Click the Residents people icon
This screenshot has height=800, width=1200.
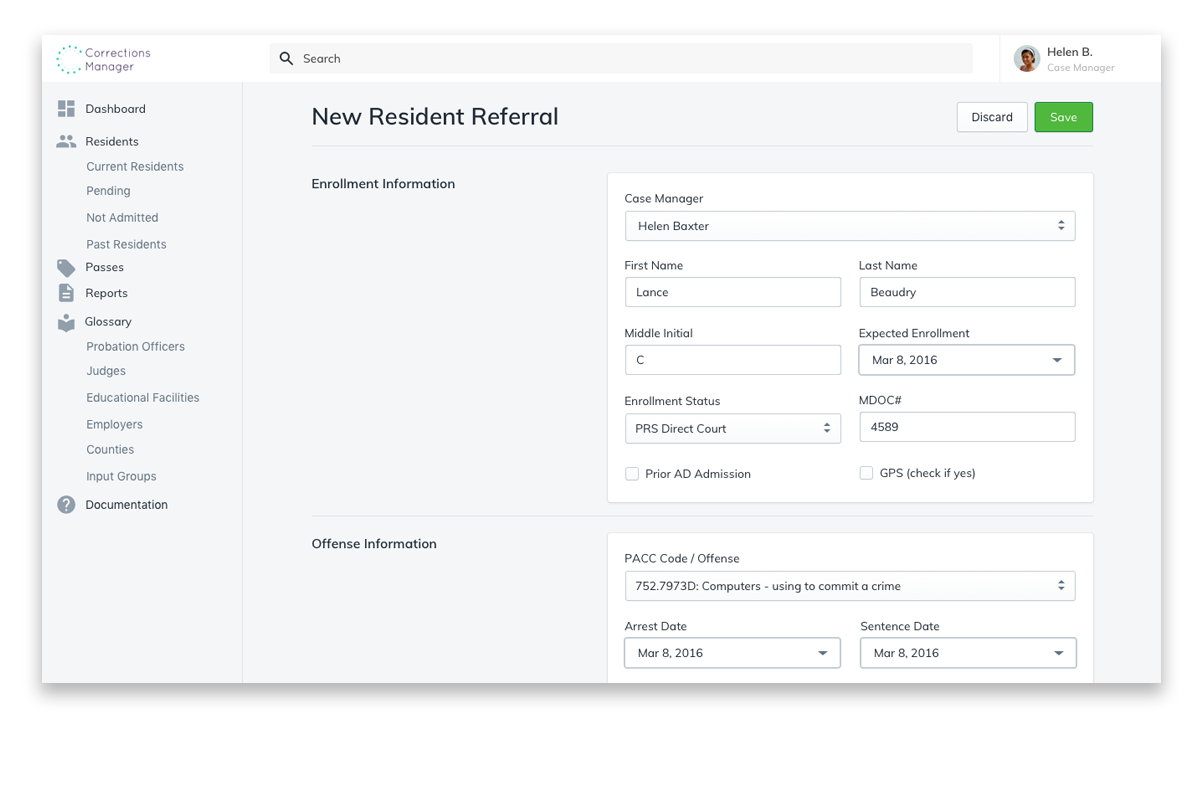[66, 141]
